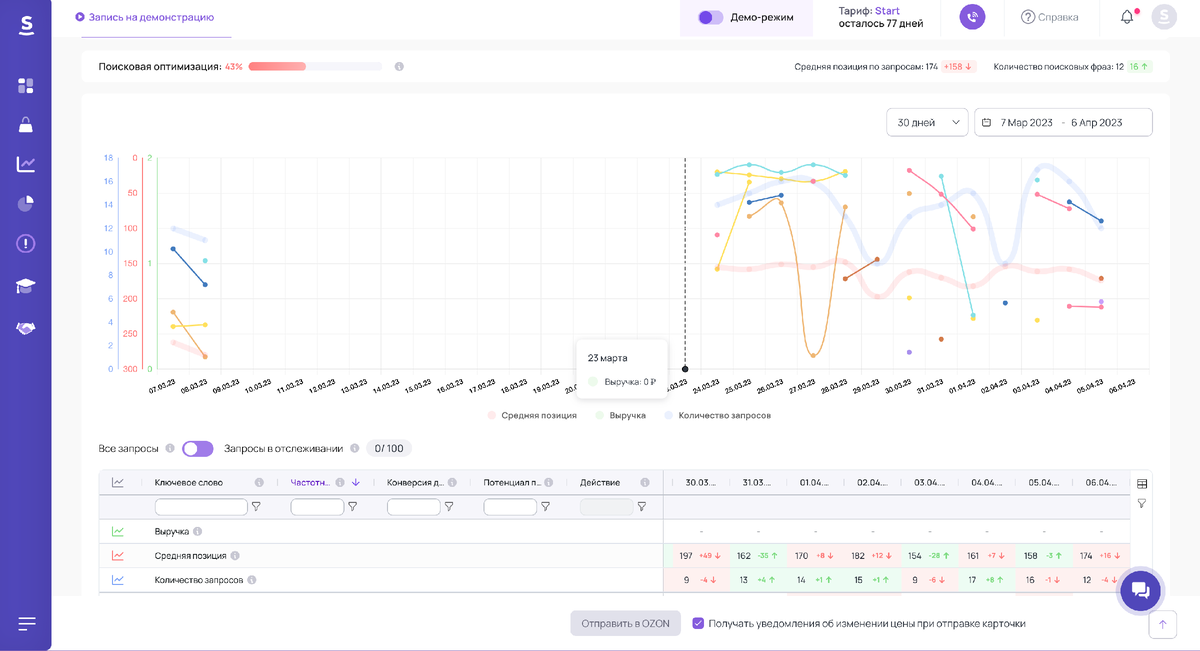This screenshot has width=1200, height=651.
Task: Open the exclamation alerts section in the sidebar
Action: point(26,243)
